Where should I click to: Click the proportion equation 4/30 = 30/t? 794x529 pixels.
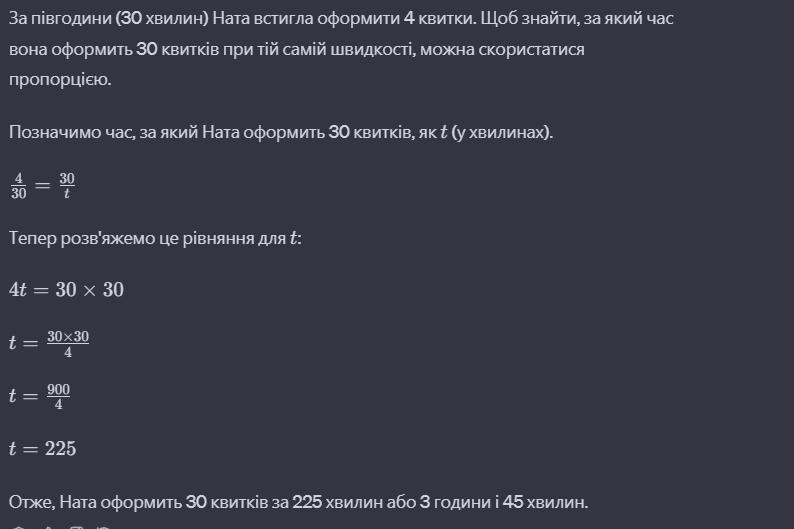pyautogui.click(x=42, y=186)
